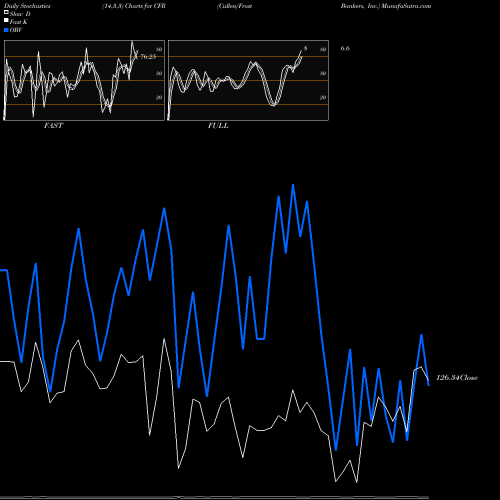Select the 'Daily Stochastics' title text

pos(27,6)
